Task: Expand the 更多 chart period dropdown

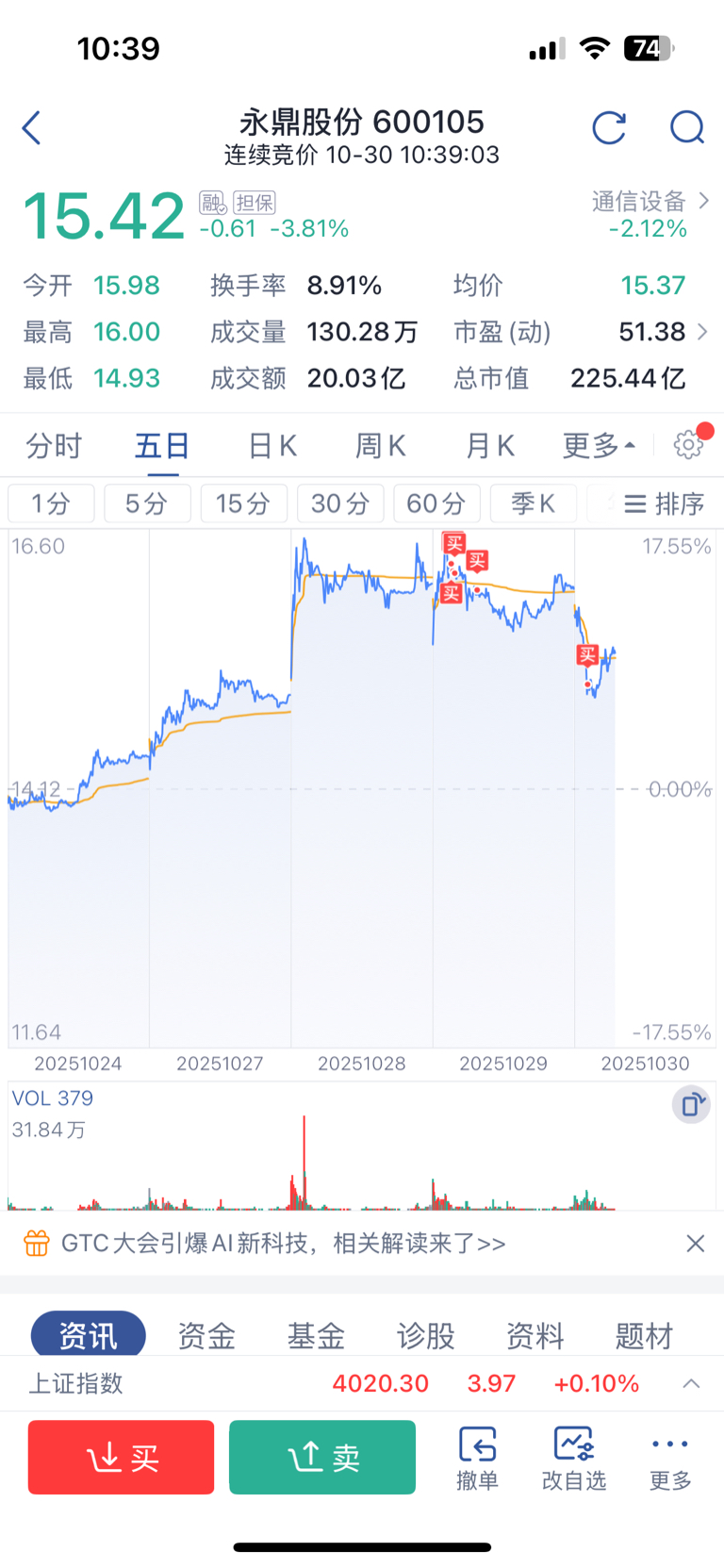Action: pyautogui.click(x=599, y=445)
